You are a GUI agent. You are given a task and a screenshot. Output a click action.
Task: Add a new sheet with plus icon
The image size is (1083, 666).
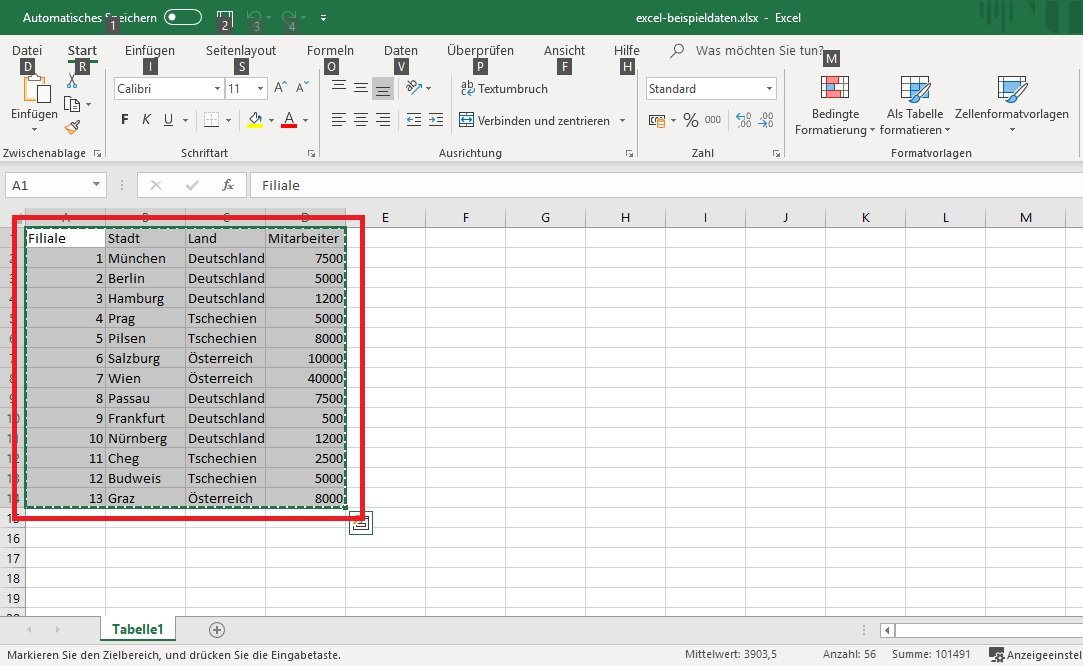click(x=217, y=629)
